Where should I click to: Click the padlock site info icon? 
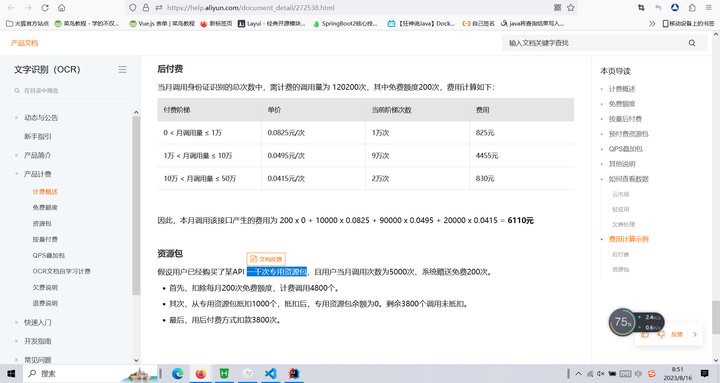click(x=146, y=8)
